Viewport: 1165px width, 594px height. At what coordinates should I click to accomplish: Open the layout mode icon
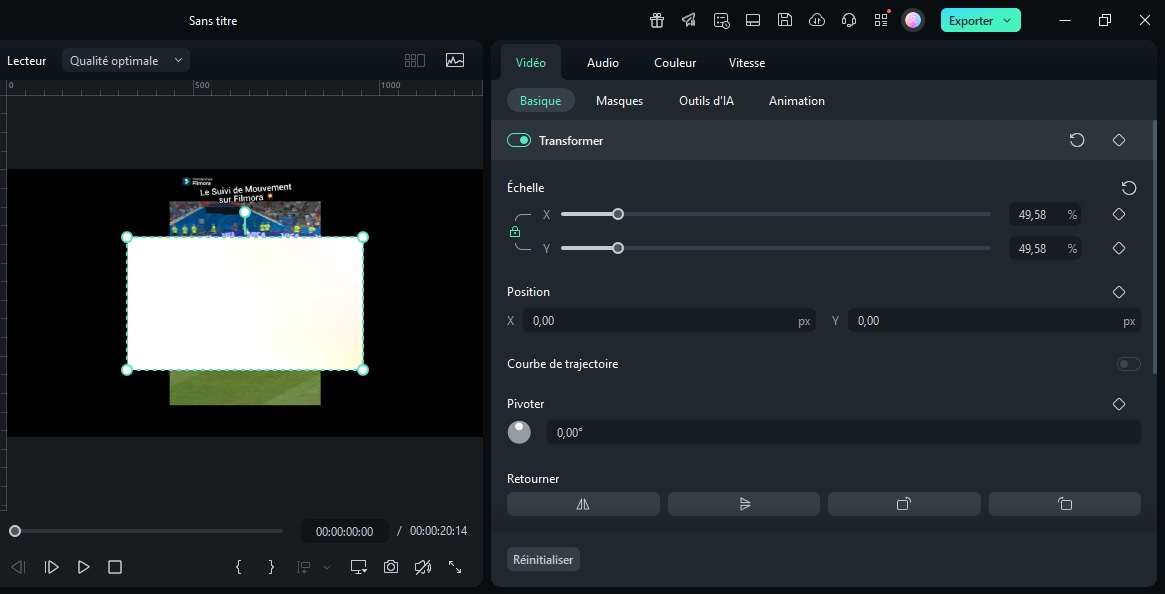click(753, 20)
